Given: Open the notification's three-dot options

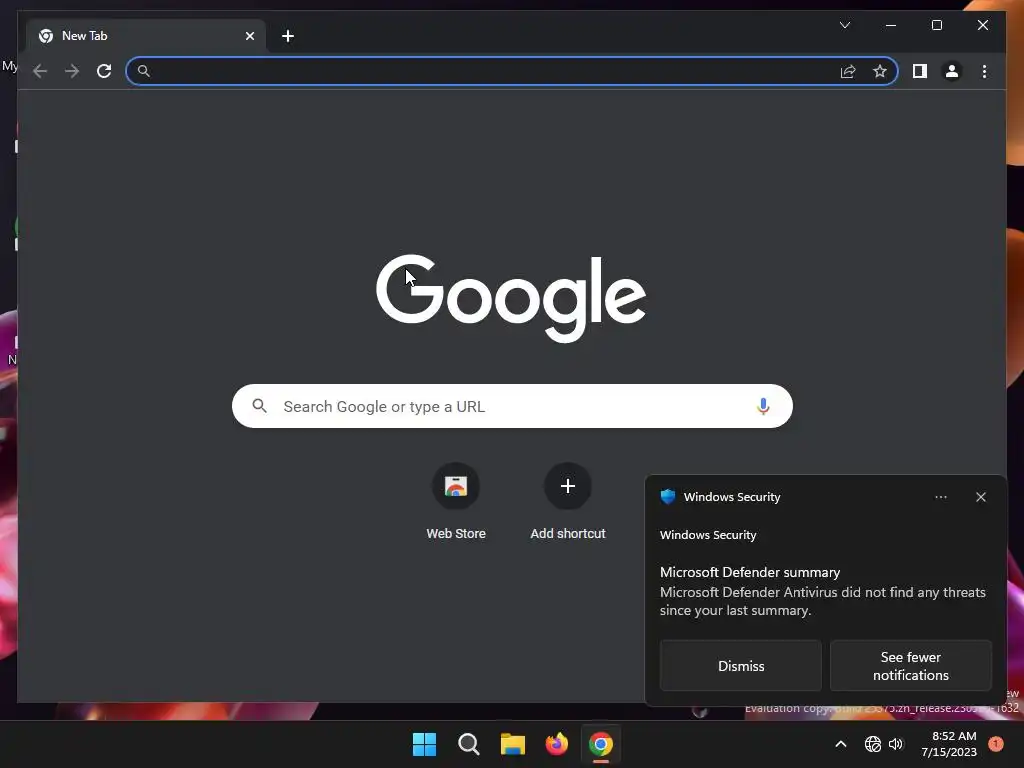Looking at the screenshot, I should [x=940, y=497].
